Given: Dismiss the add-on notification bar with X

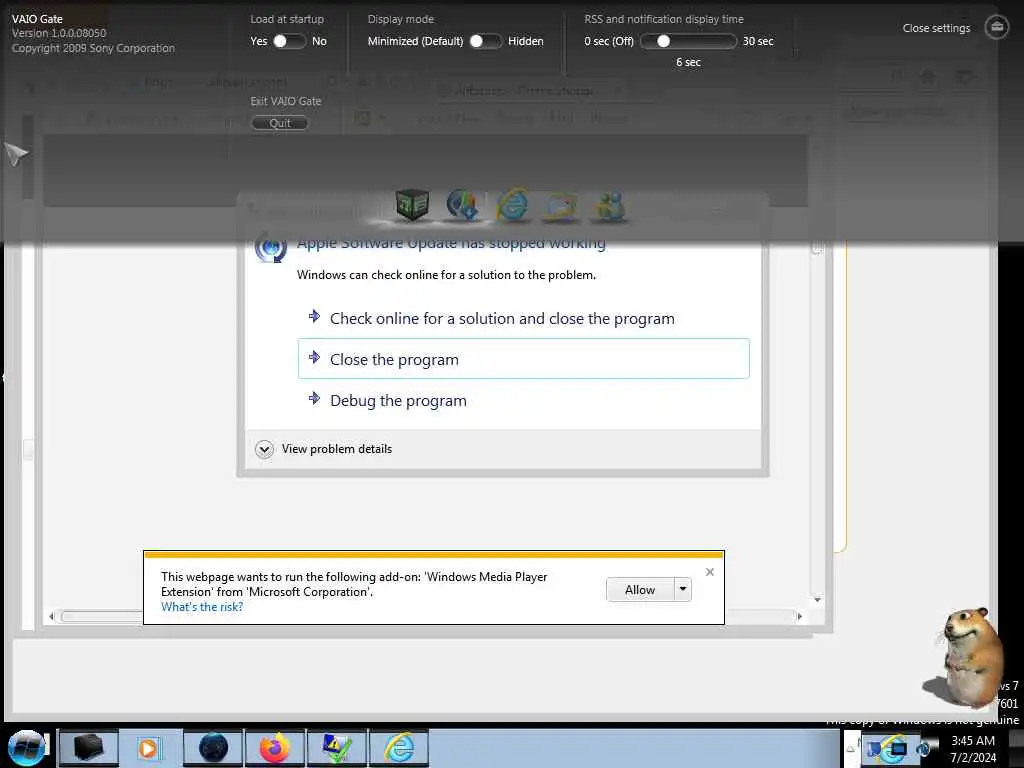Looking at the screenshot, I should [710, 572].
